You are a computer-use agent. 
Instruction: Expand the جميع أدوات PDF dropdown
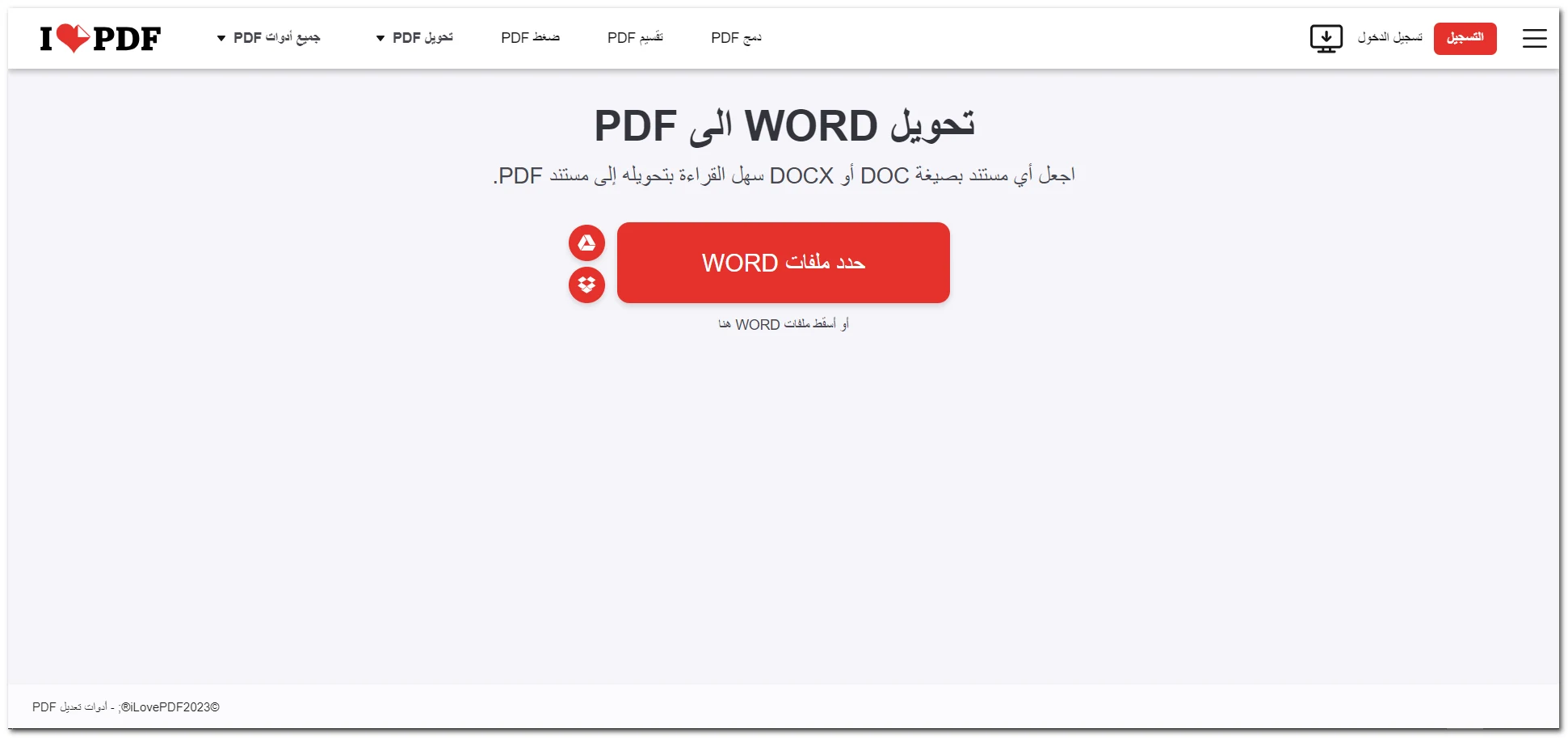[x=269, y=38]
